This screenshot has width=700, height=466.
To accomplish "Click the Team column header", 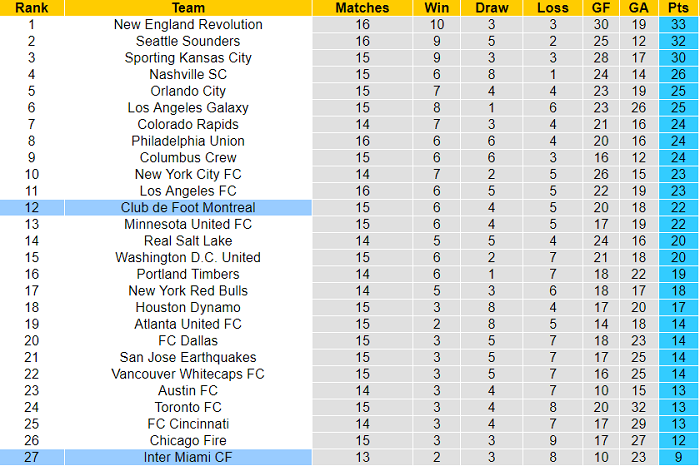I will pos(188,8).
